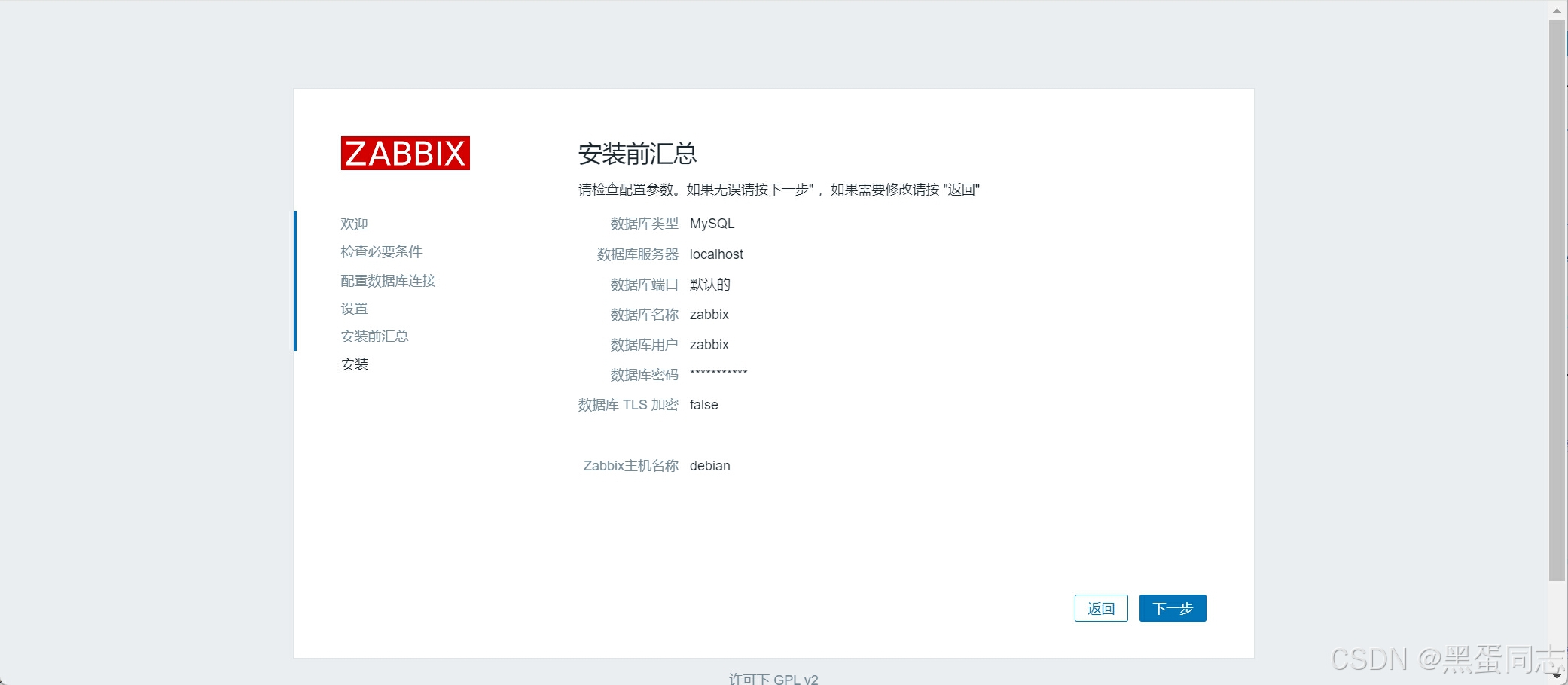Image resolution: width=1568 pixels, height=685 pixels.
Task: Click the 数据库用户 label
Action: 644,345
